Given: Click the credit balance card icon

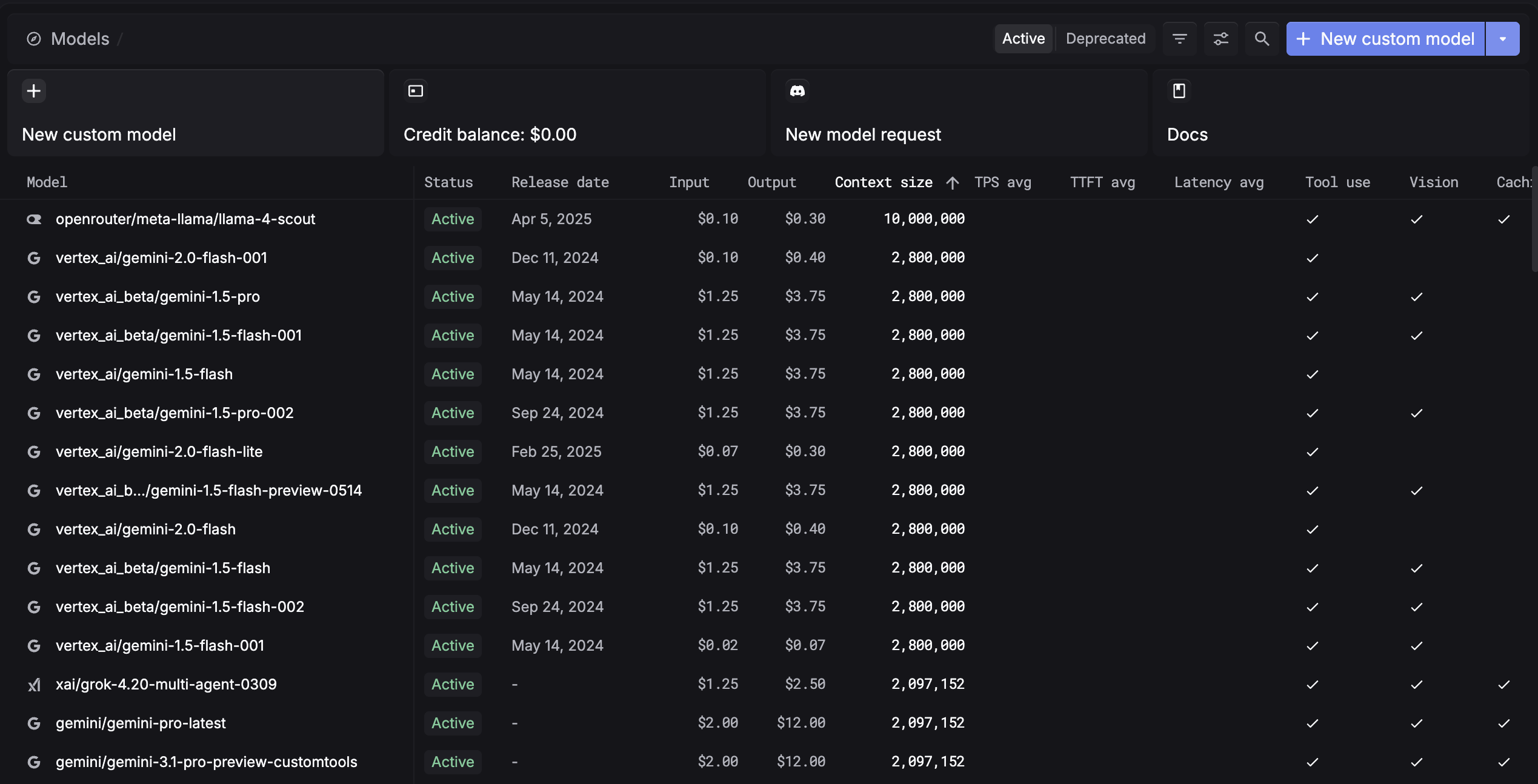Looking at the screenshot, I should 416,91.
